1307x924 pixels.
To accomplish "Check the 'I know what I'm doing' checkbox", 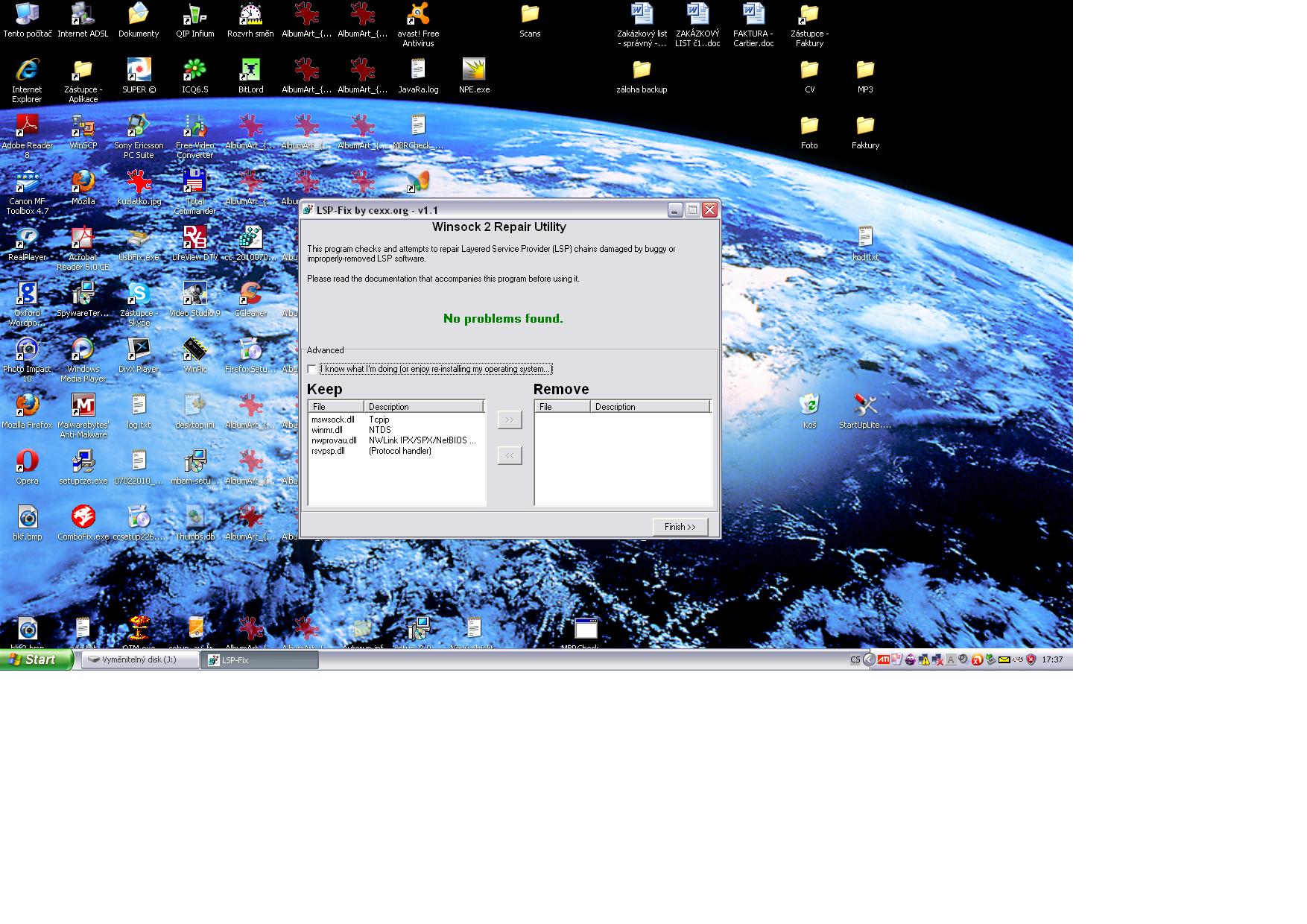I will tap(311, 369).
